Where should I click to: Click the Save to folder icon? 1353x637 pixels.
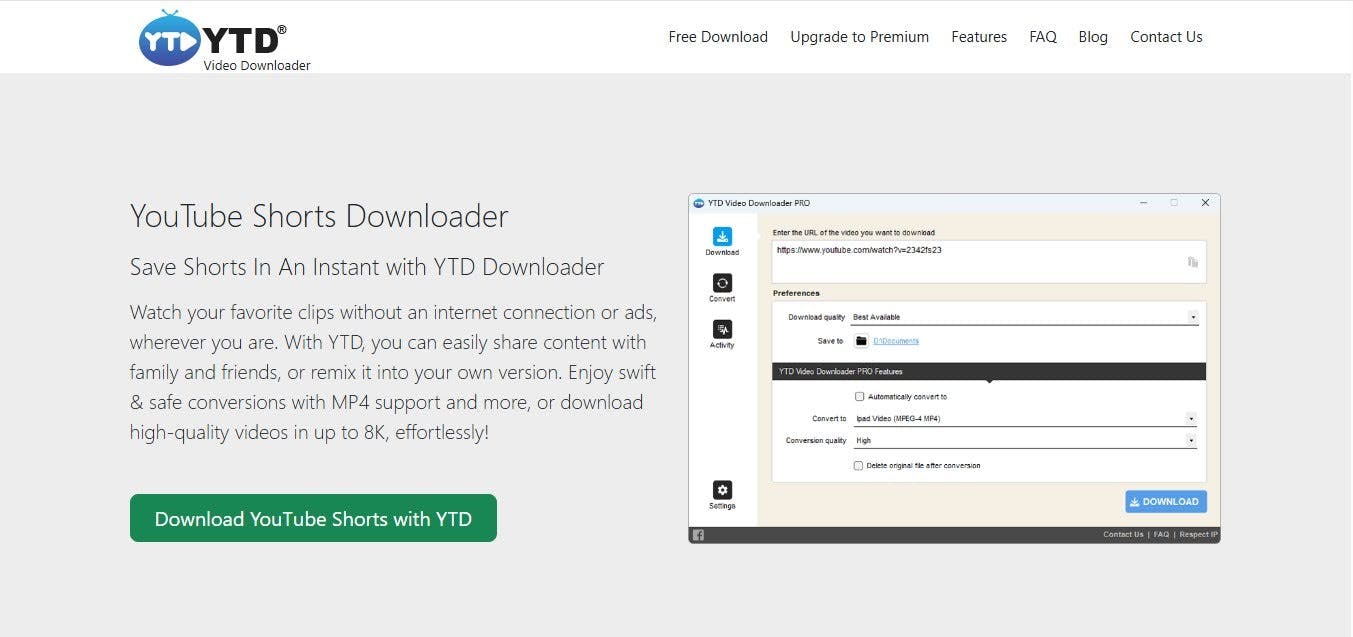click(x=861, y=341)
